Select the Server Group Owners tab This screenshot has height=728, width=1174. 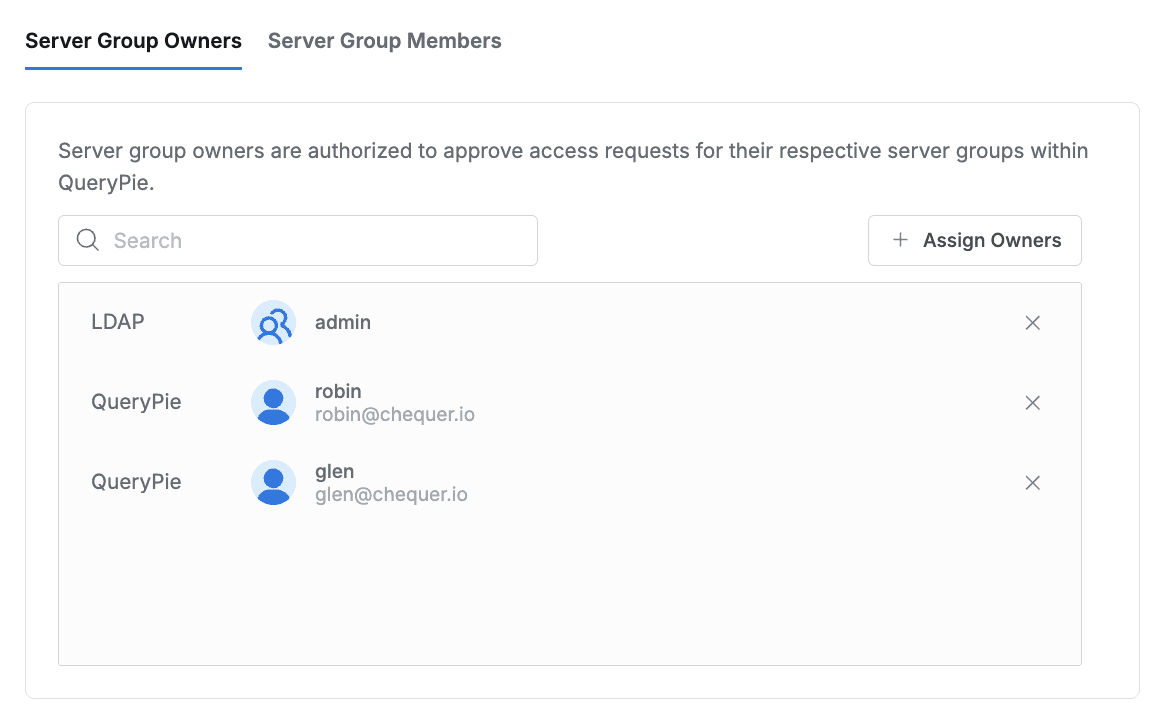pos(133,41)
